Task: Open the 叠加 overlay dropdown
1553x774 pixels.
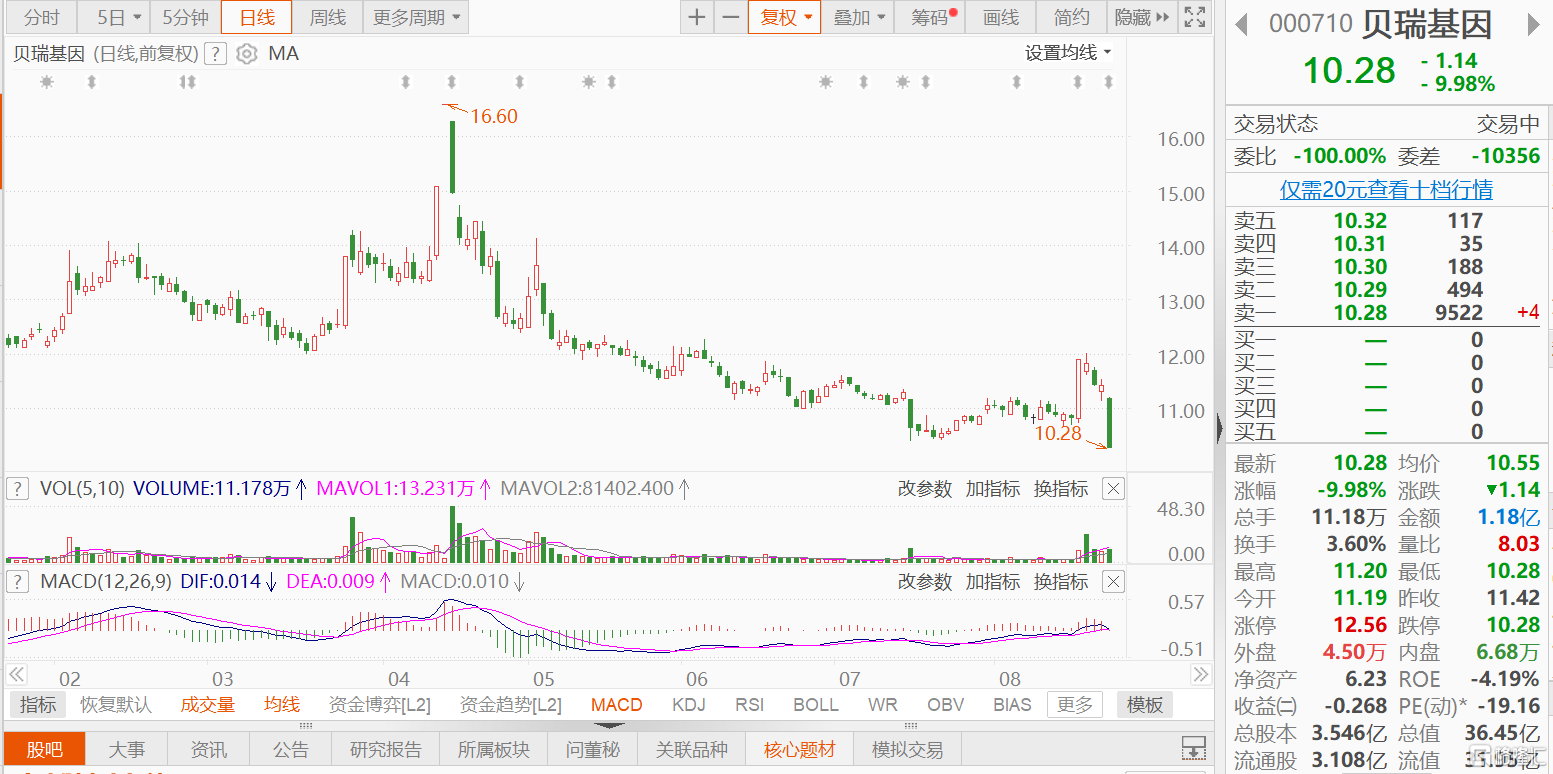Action: click(858, 17)
